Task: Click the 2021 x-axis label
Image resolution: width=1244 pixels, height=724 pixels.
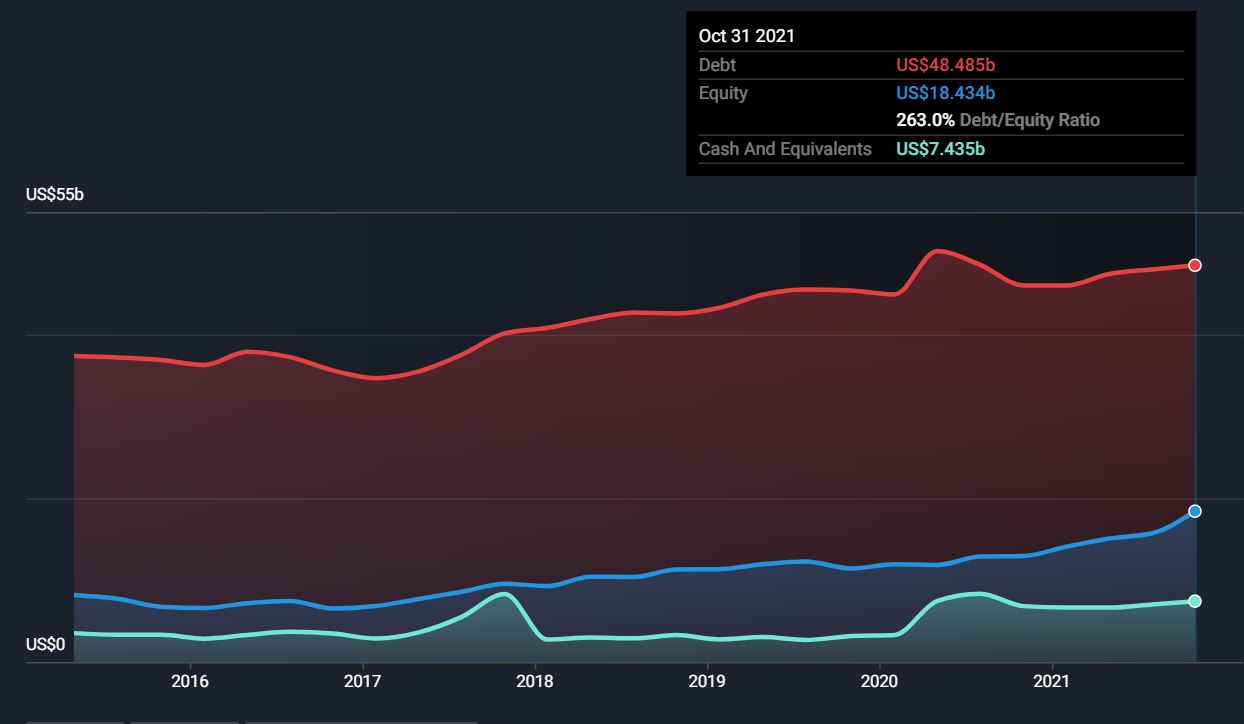Action: coord(1051,681)
